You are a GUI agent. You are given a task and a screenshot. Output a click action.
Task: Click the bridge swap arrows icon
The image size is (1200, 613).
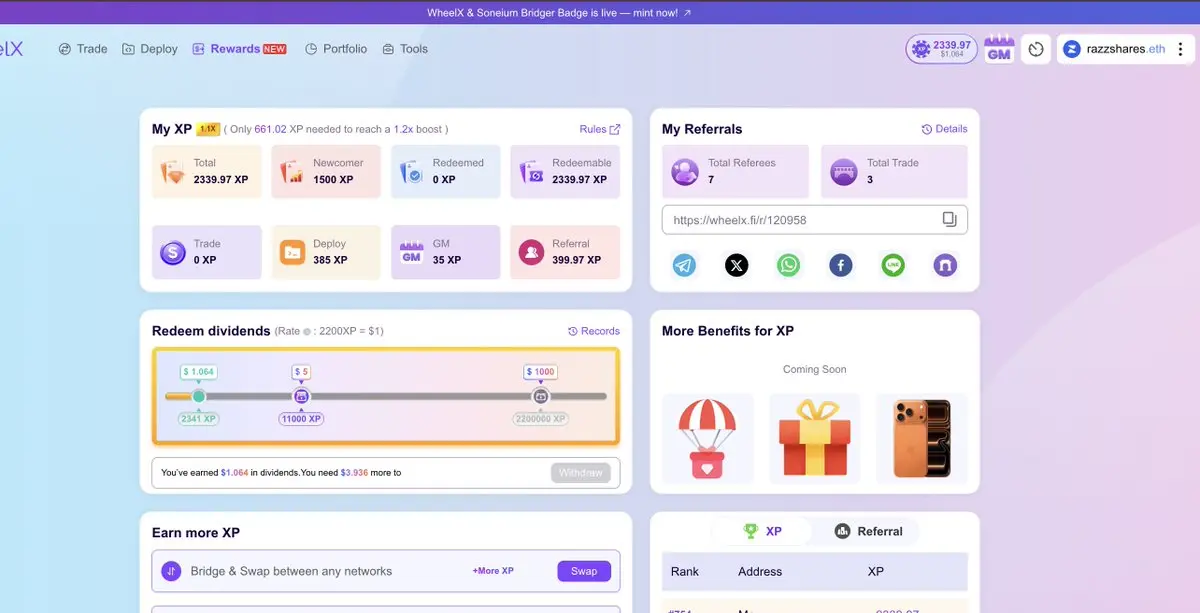coord(171,571)
